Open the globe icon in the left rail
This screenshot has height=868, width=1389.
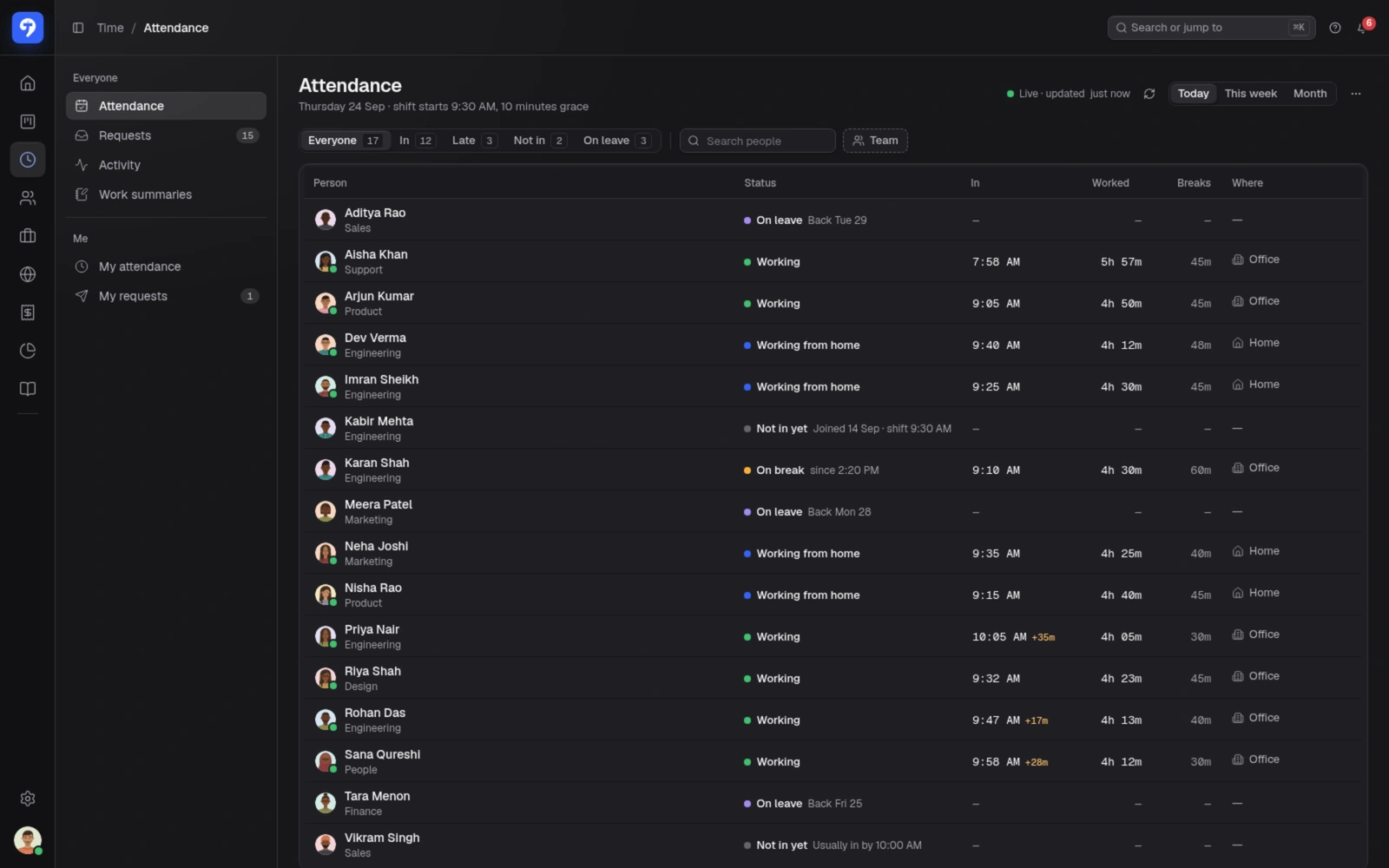(x=28, y=274)
